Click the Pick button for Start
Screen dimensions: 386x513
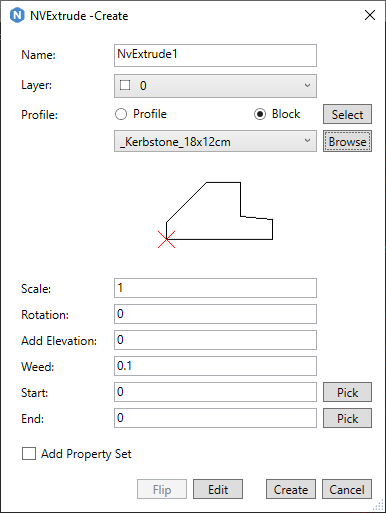(347, 392)
